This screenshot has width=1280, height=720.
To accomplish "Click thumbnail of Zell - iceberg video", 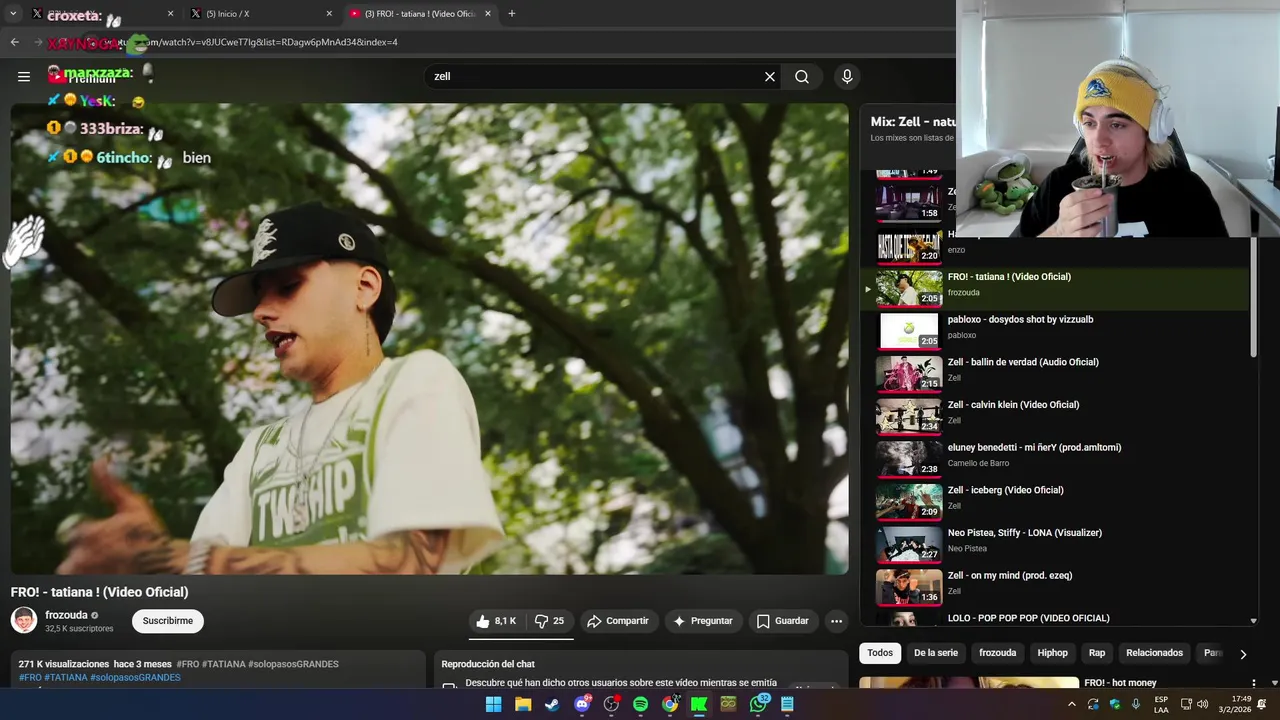I will click(909, 502).
